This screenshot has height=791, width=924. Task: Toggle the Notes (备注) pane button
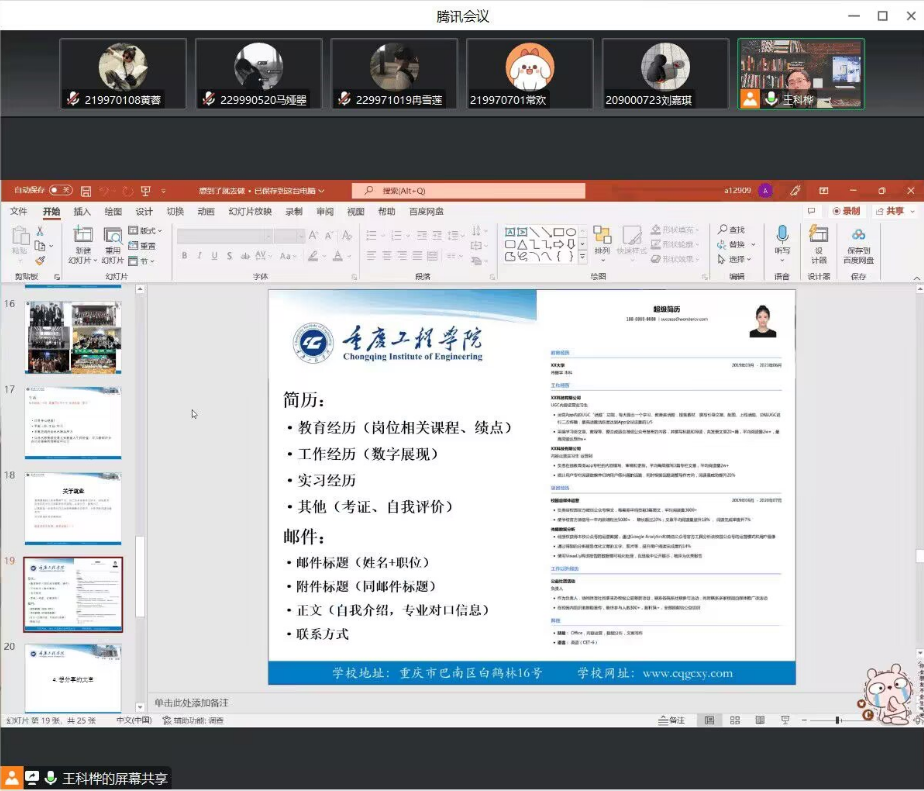(672, 720)
